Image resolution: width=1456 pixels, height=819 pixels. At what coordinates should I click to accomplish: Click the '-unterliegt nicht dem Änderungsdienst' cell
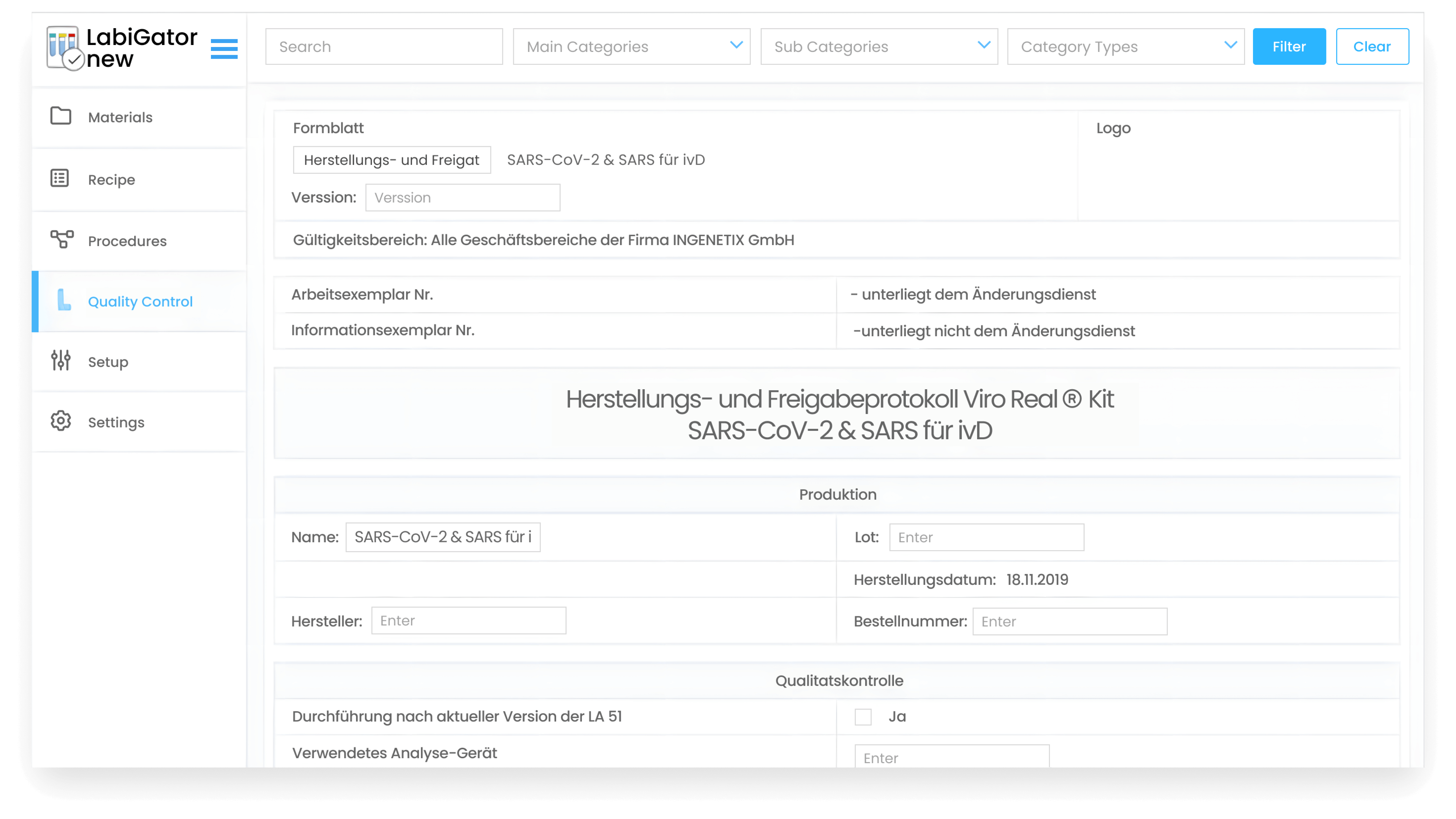coord(1117,331)
